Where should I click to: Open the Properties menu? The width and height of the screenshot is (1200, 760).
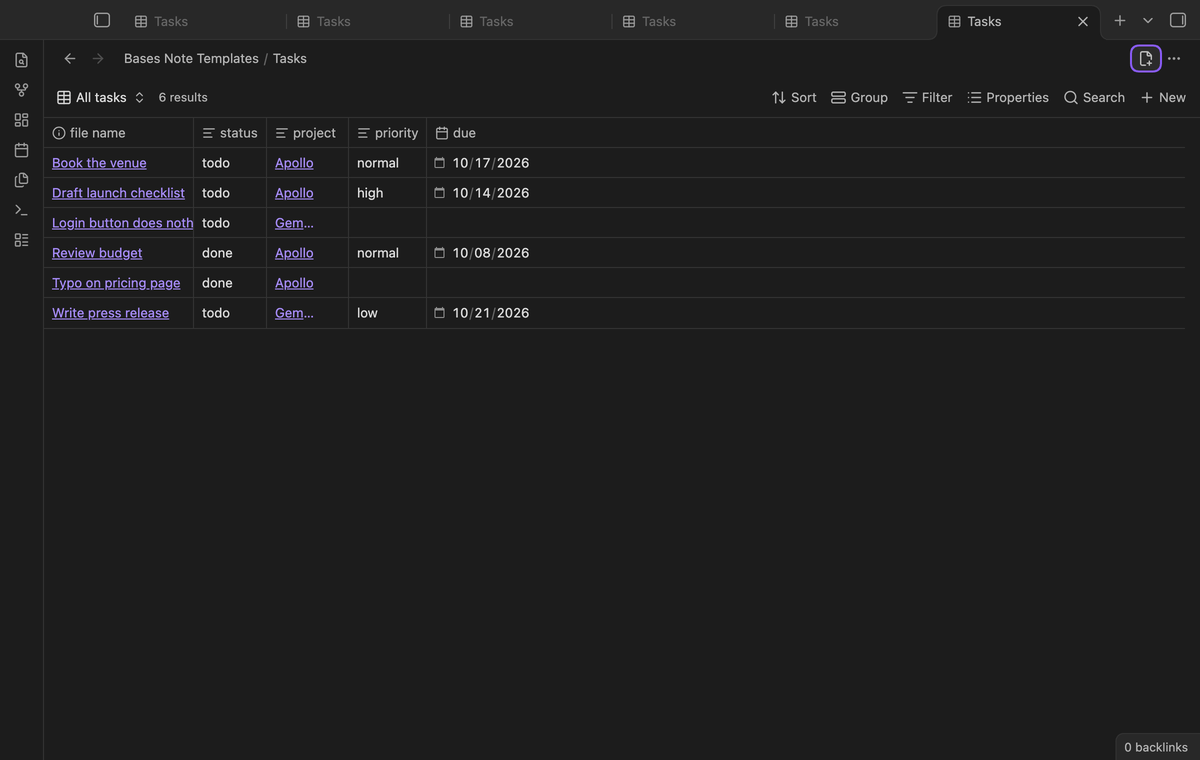point(1008,97)
